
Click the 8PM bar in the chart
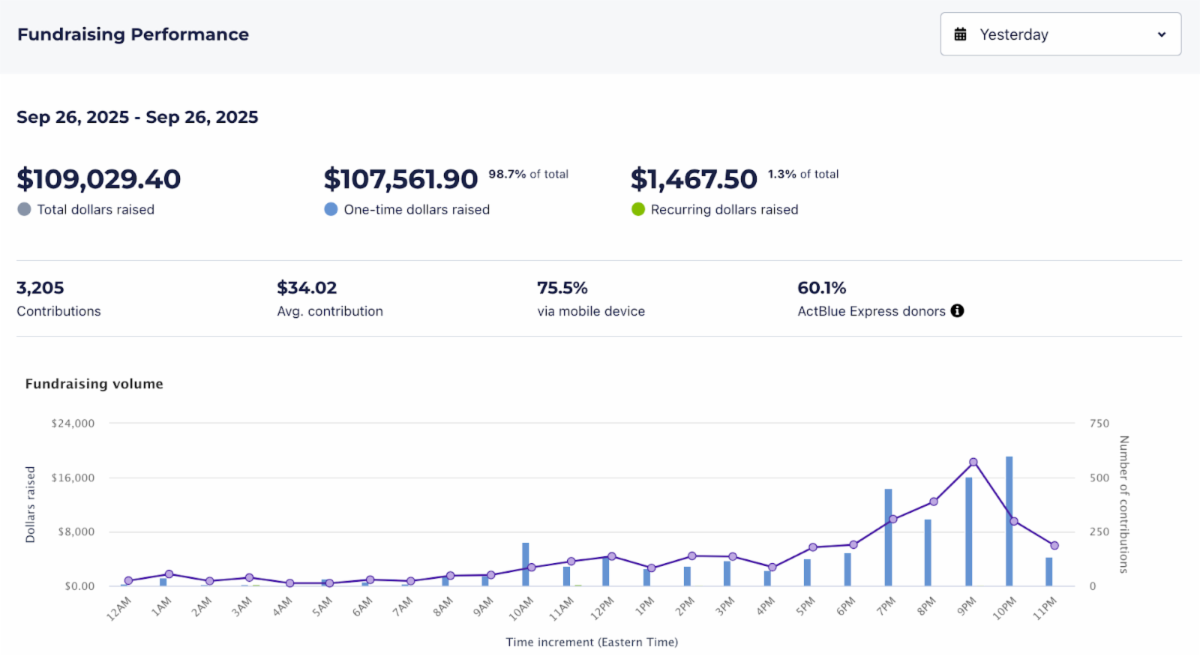(x=928, y=553)
